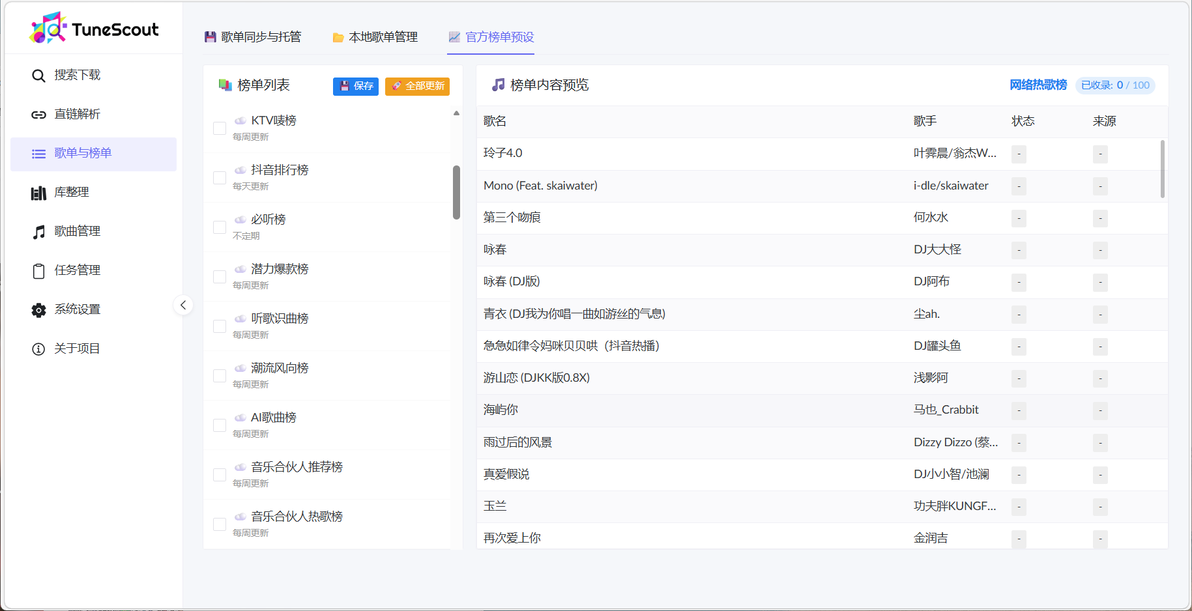
Task: Click the cloud icon beside 必听榜
Action: [239, 220]
